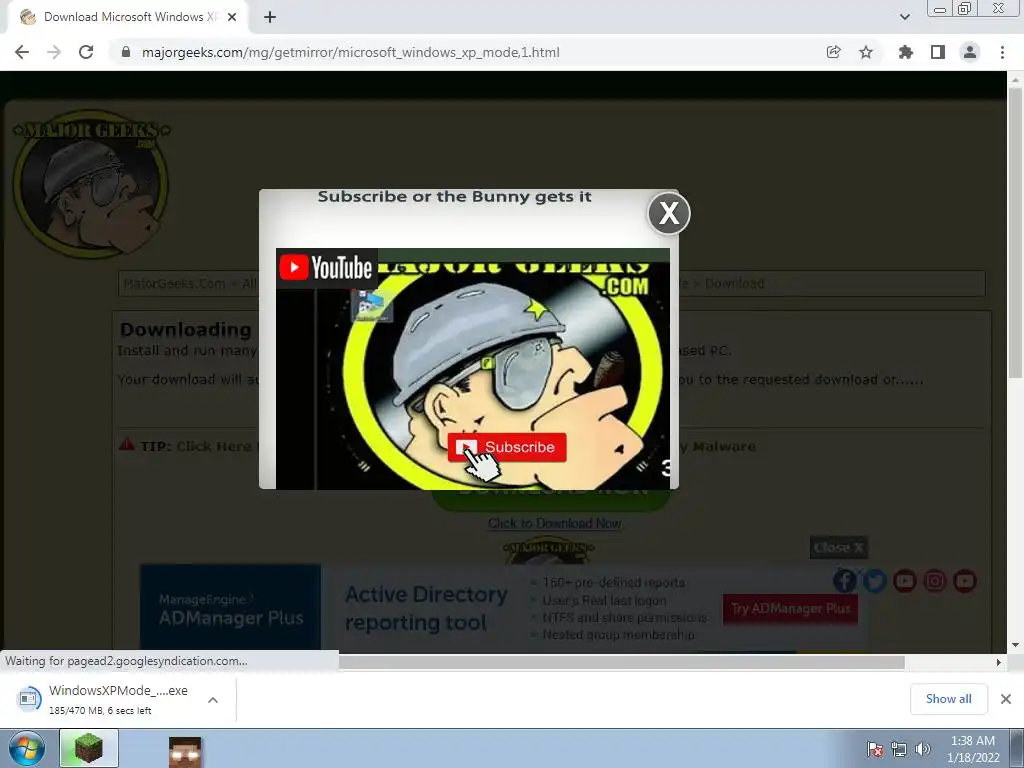Go back using the browser back arrow

point(22,52)
